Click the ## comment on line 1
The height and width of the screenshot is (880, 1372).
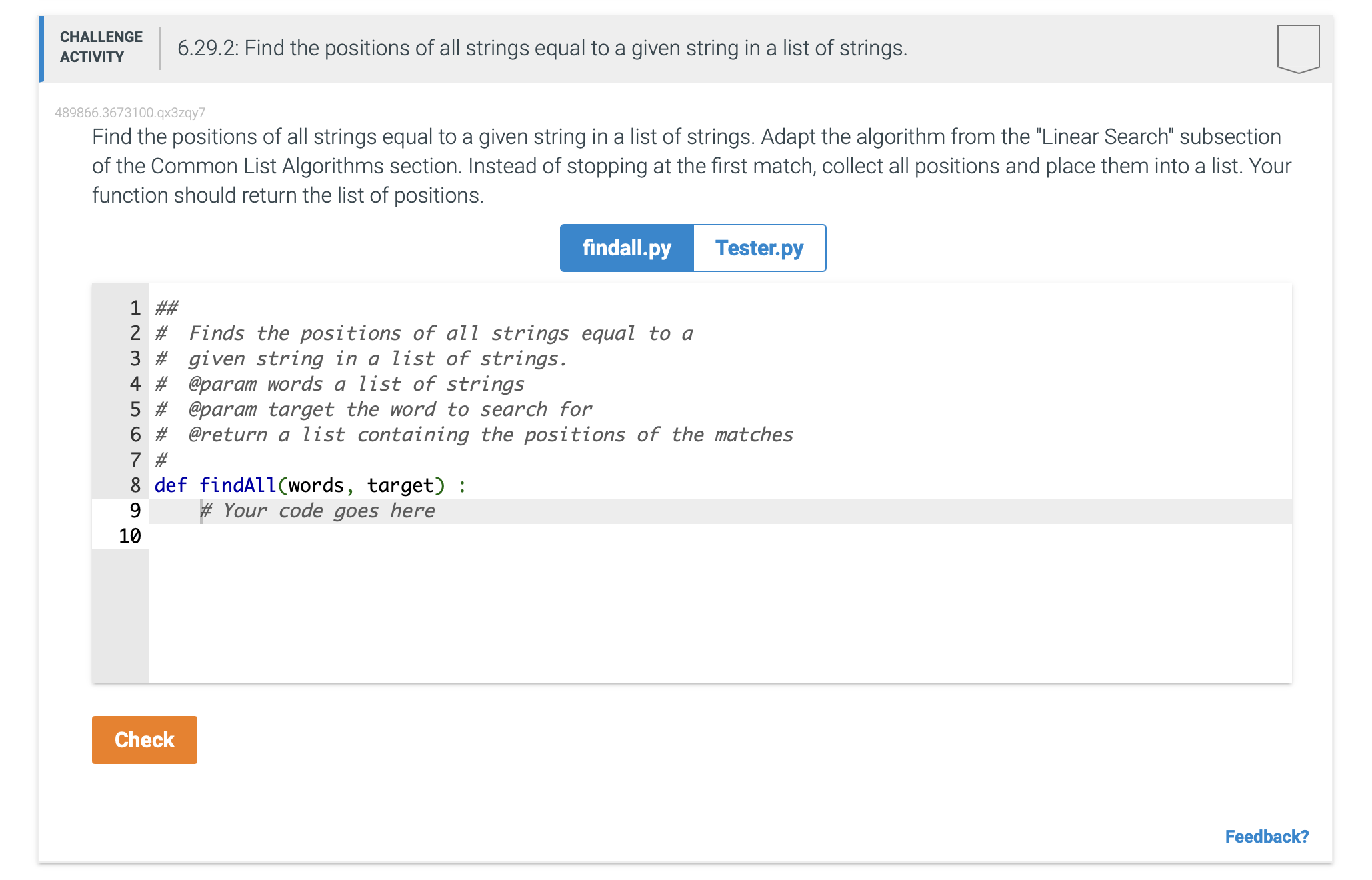[x=167, y=308]
